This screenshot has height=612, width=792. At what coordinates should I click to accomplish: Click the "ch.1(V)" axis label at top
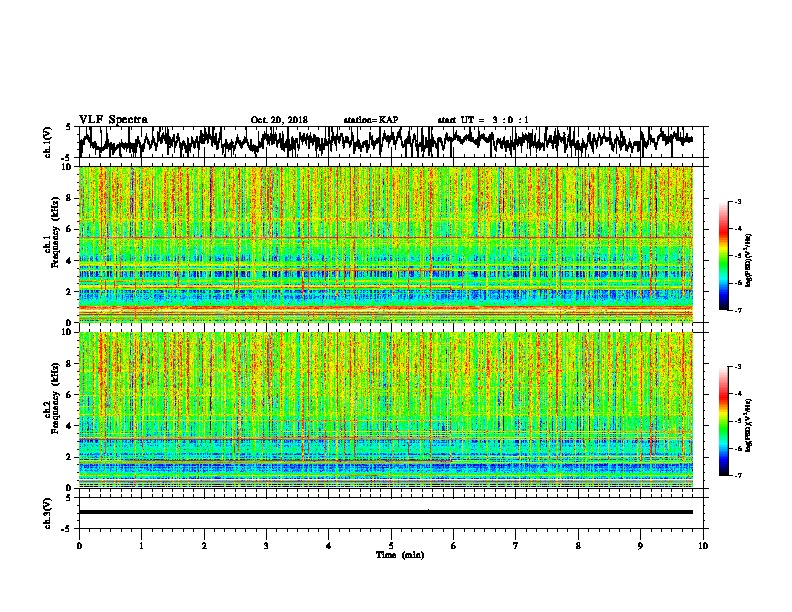point(48,142)
